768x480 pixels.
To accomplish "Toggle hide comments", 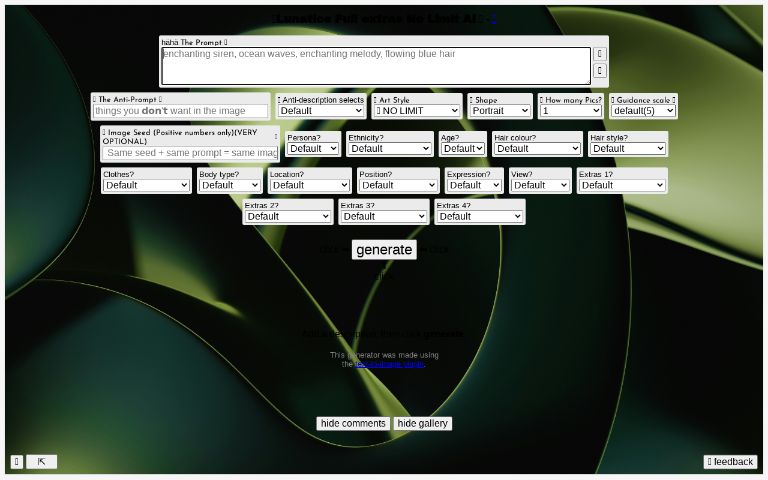I will 353,424.
